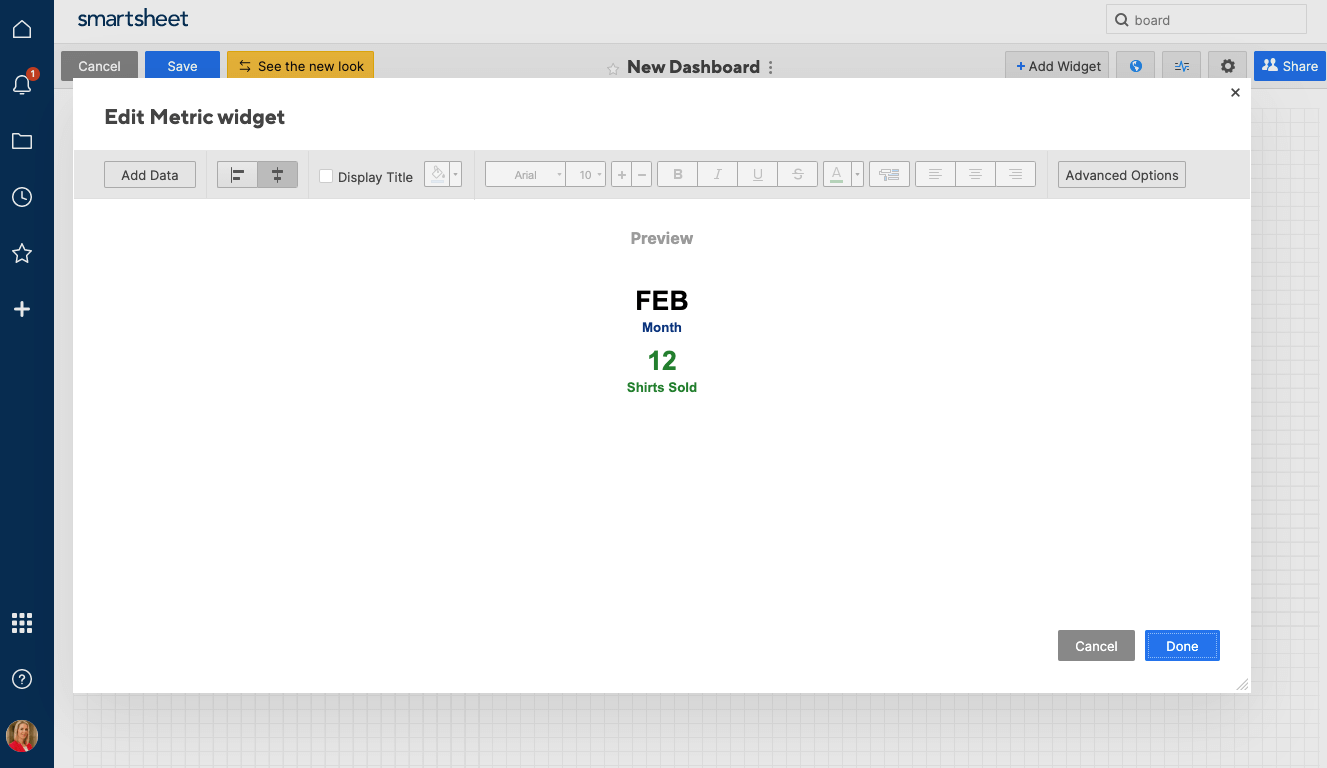Viewport: 1327px width, 768px height.
Task: Open the Arial font dropdown
Action: (x=525, y=175)
